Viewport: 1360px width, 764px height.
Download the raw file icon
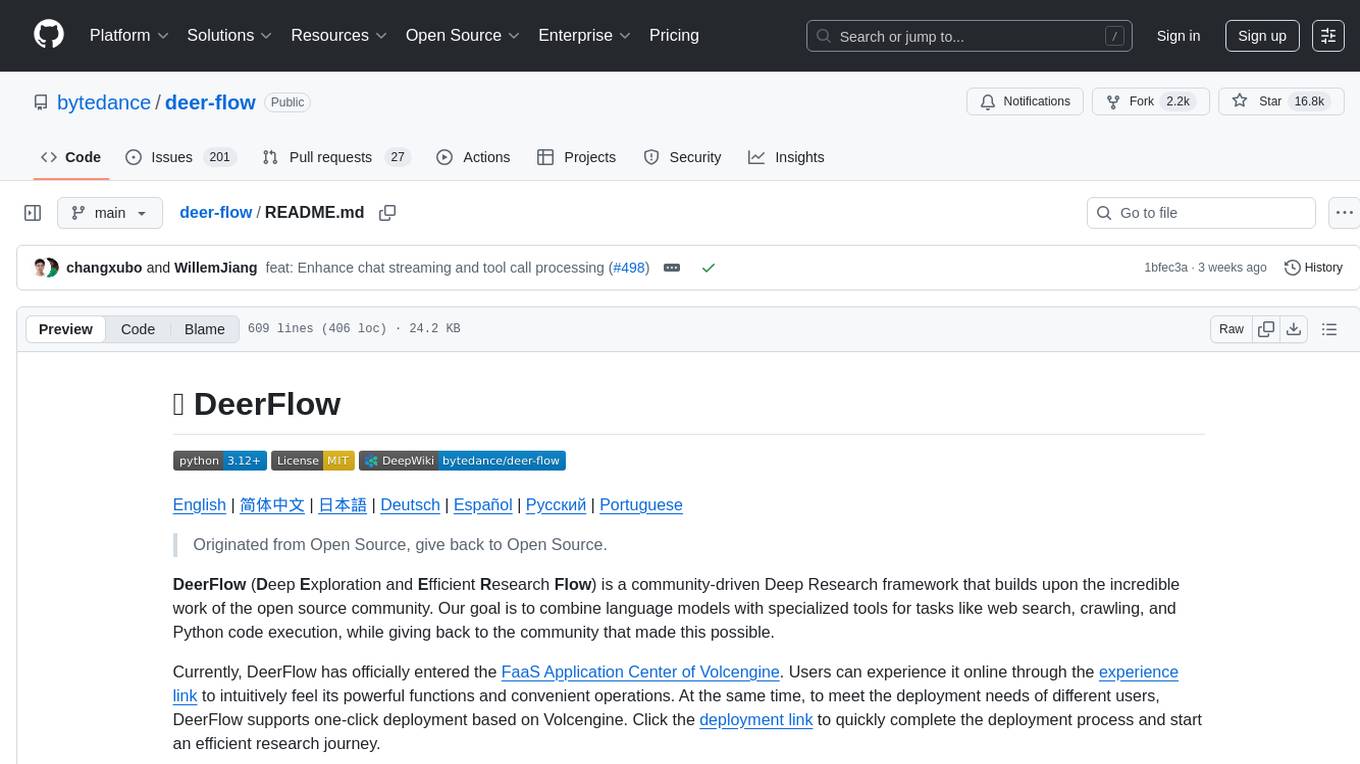coord(1294,329)
